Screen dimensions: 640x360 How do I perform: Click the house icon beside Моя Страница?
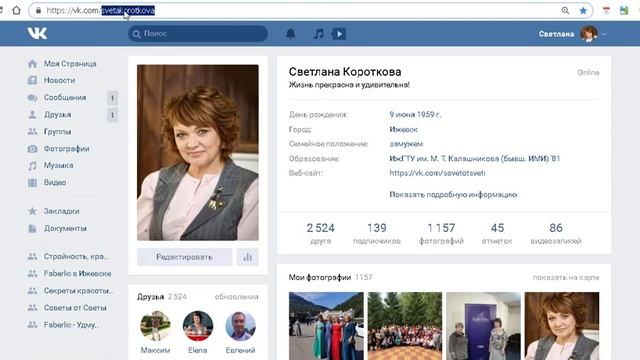point(32,64)
